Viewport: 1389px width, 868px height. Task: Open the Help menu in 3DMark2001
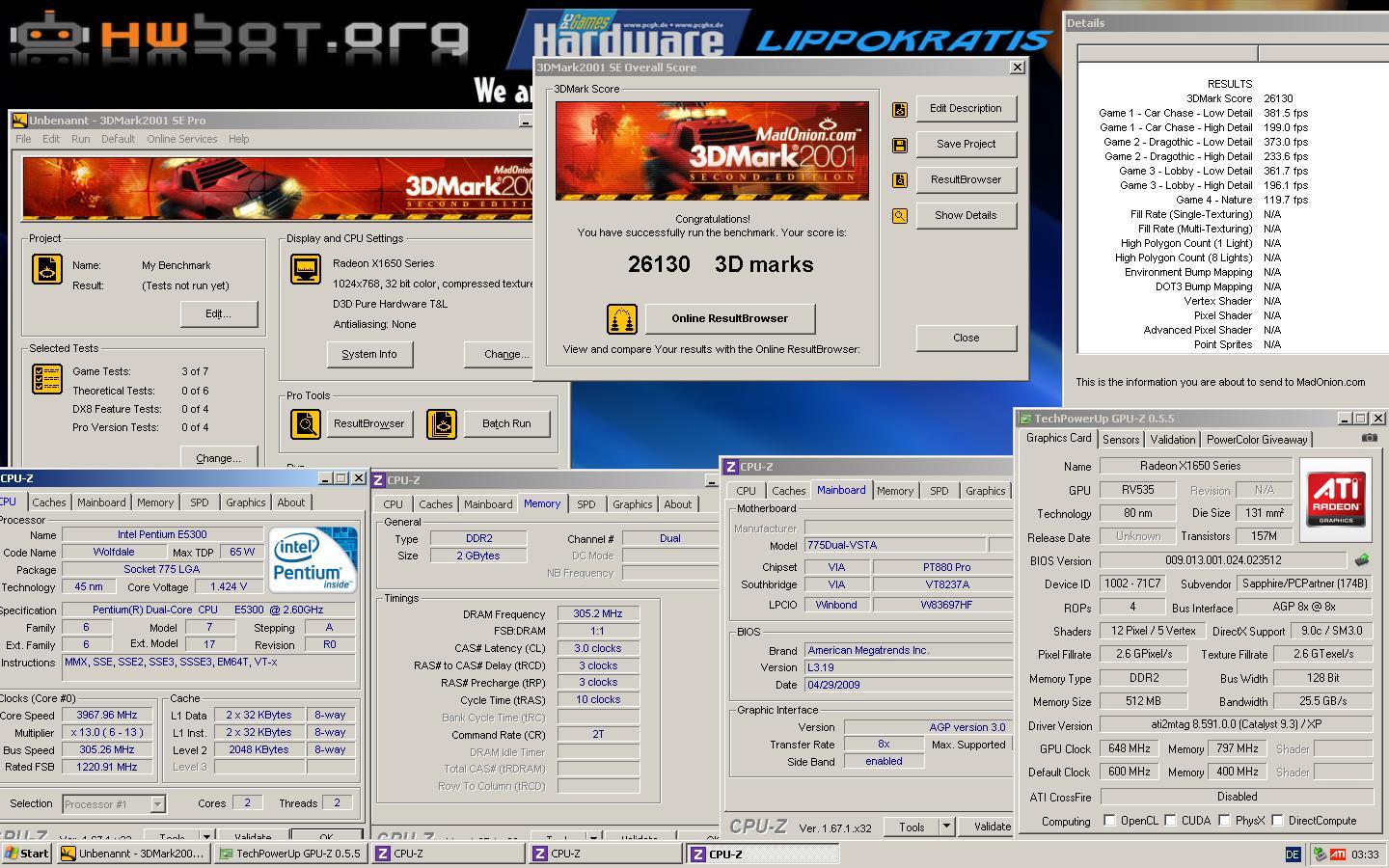(239, 139)
